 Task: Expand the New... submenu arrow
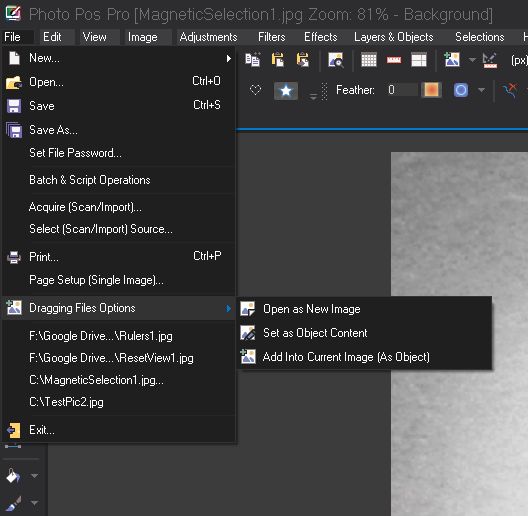pos(229,59)
